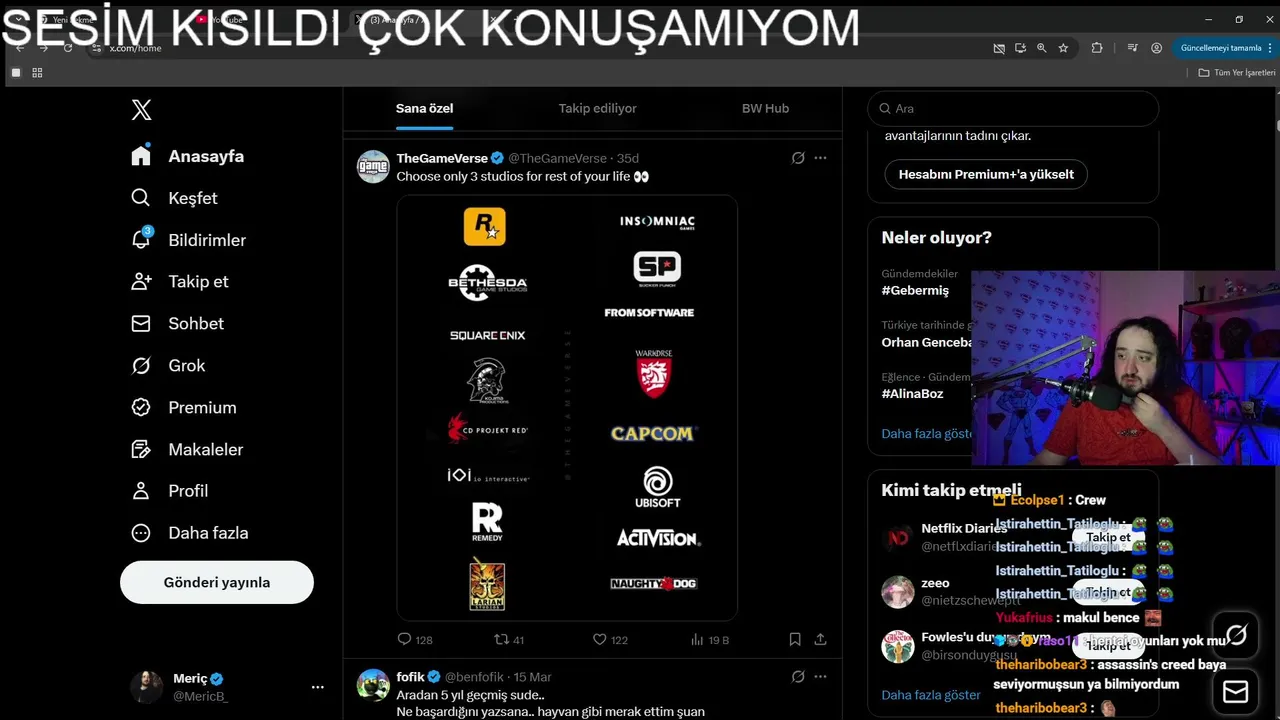Viewport: 1280px width, 720px height.
Task: Go to Profil page
Action: coord(170,491)
